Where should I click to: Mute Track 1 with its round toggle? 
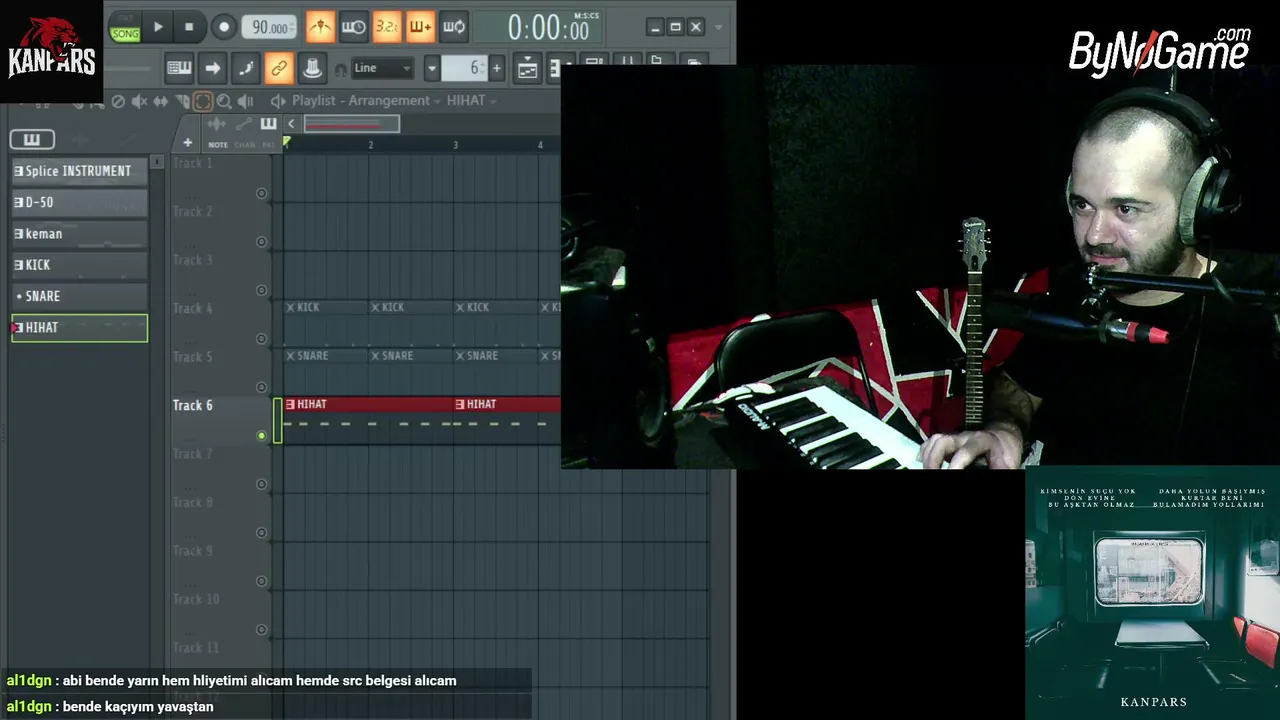[x=262, y=193]
